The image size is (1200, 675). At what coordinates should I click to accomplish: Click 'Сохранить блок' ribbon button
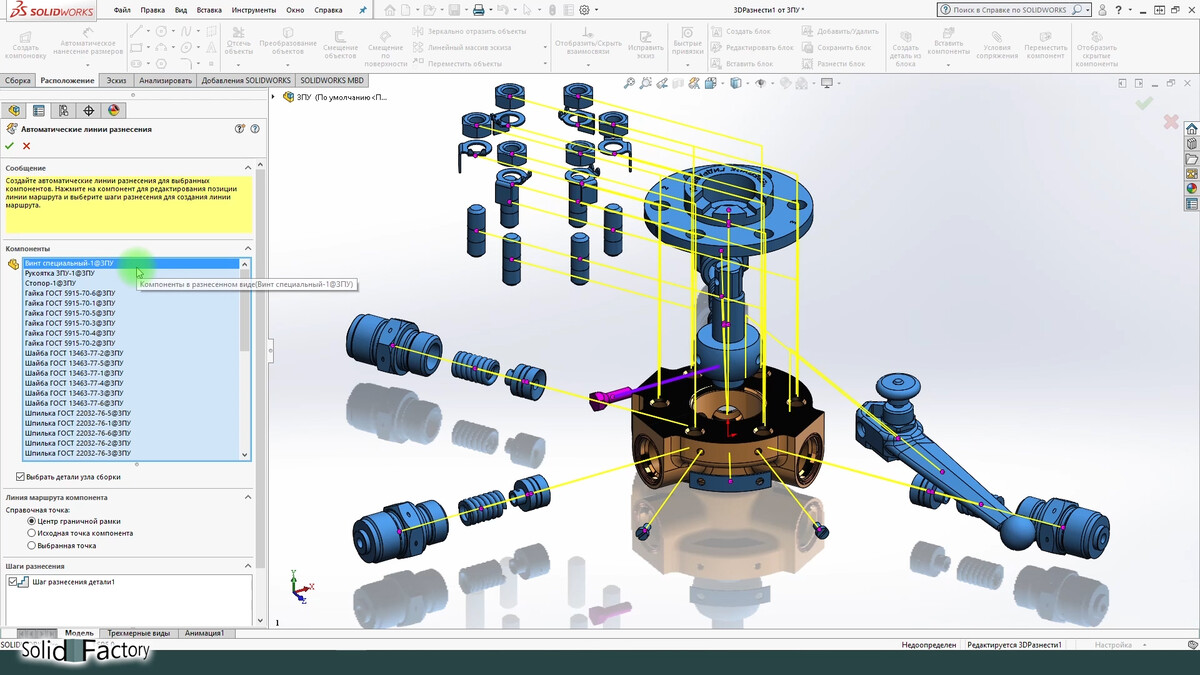point(834,47)
